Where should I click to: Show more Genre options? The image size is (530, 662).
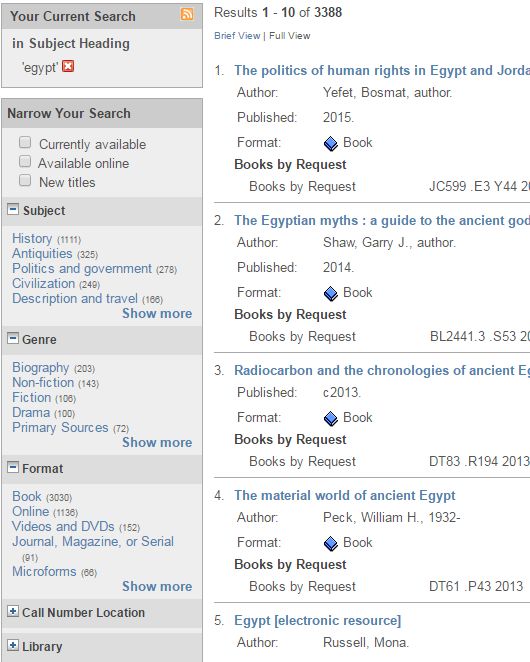157,442
